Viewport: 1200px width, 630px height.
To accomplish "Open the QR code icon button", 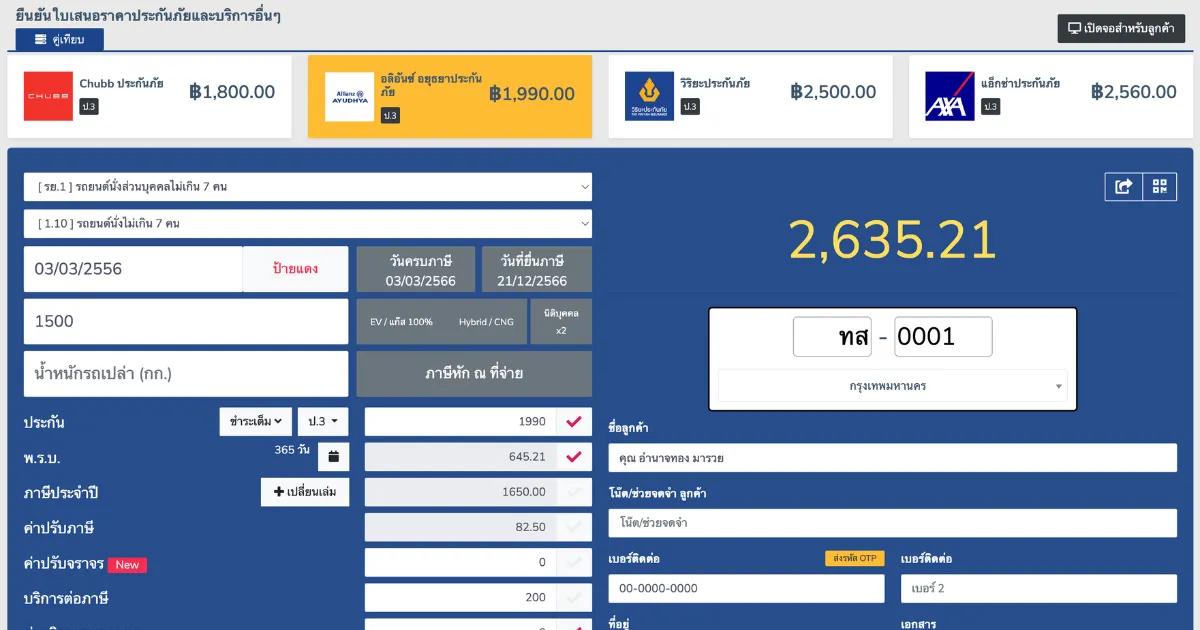I will 1159,186.
